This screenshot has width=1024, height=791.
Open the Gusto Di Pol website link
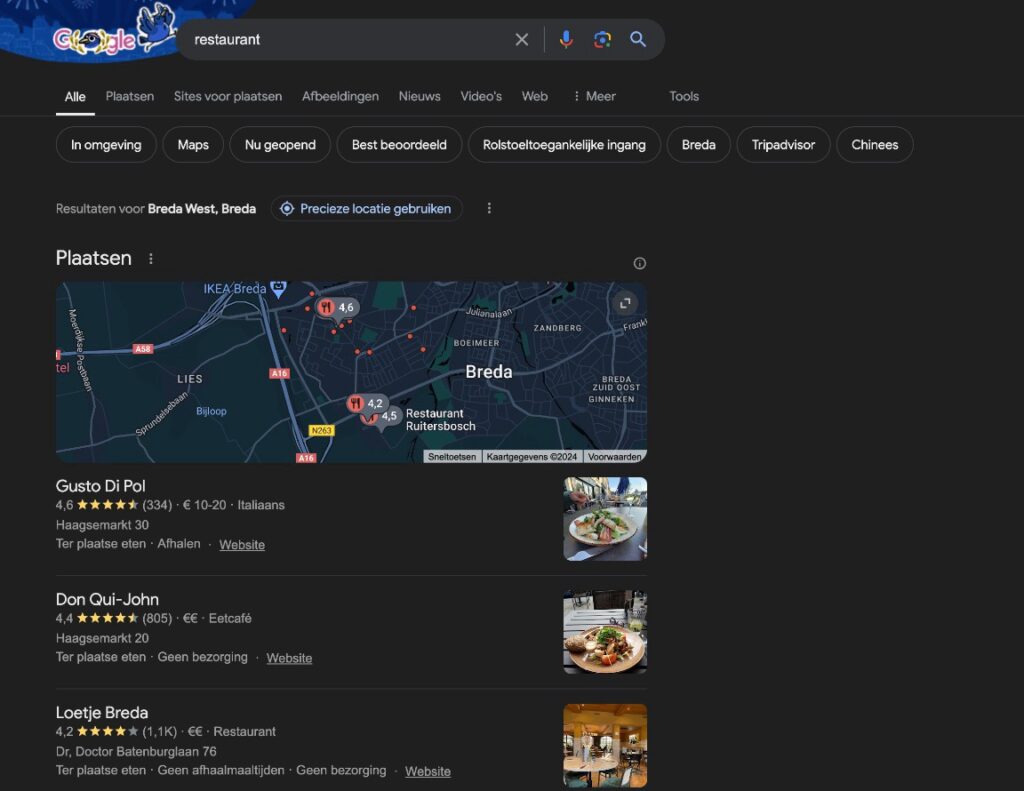(242, 545)
